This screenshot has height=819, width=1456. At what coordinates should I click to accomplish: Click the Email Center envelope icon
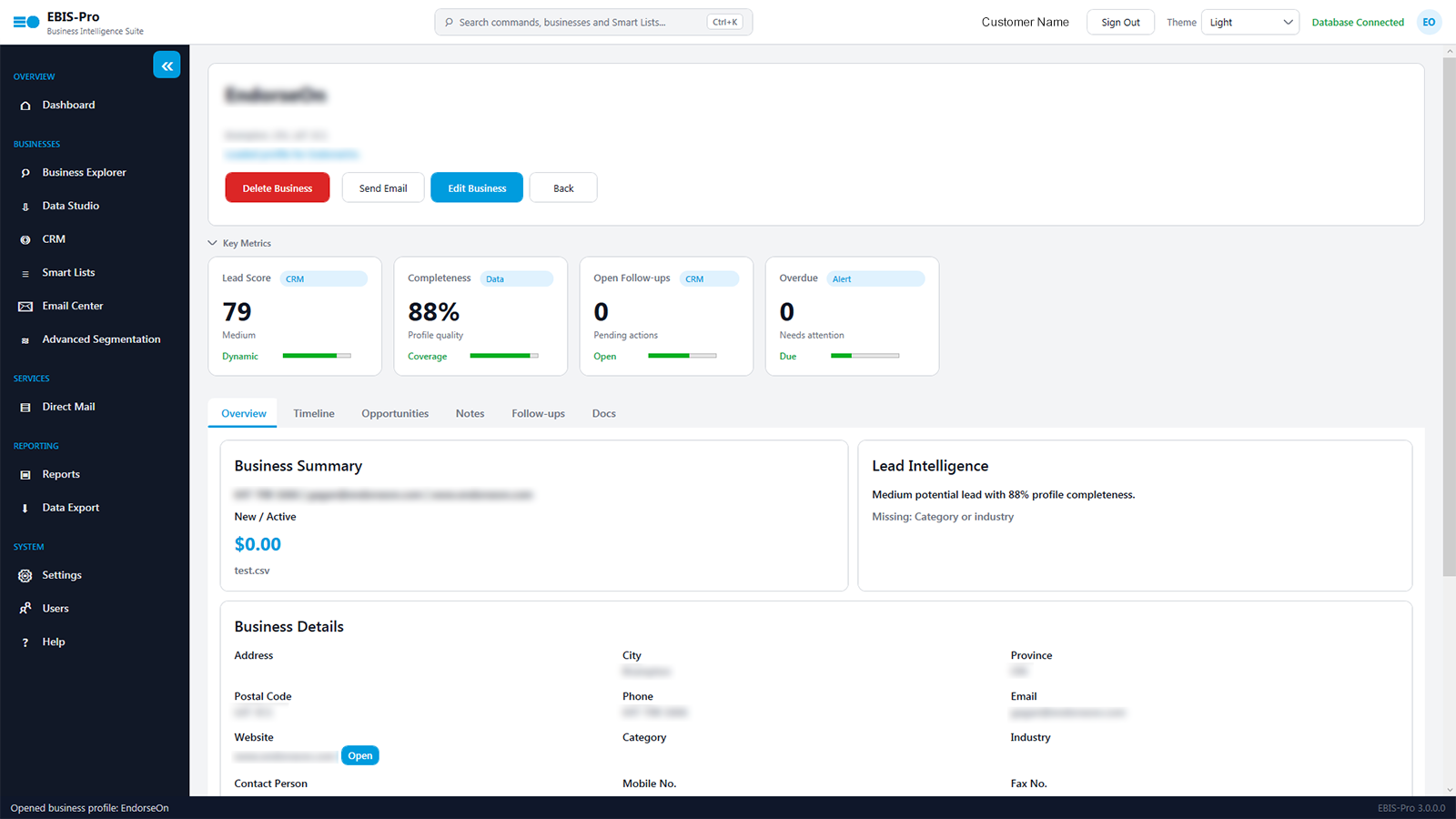pyautogui.click(x=25, y=307)
